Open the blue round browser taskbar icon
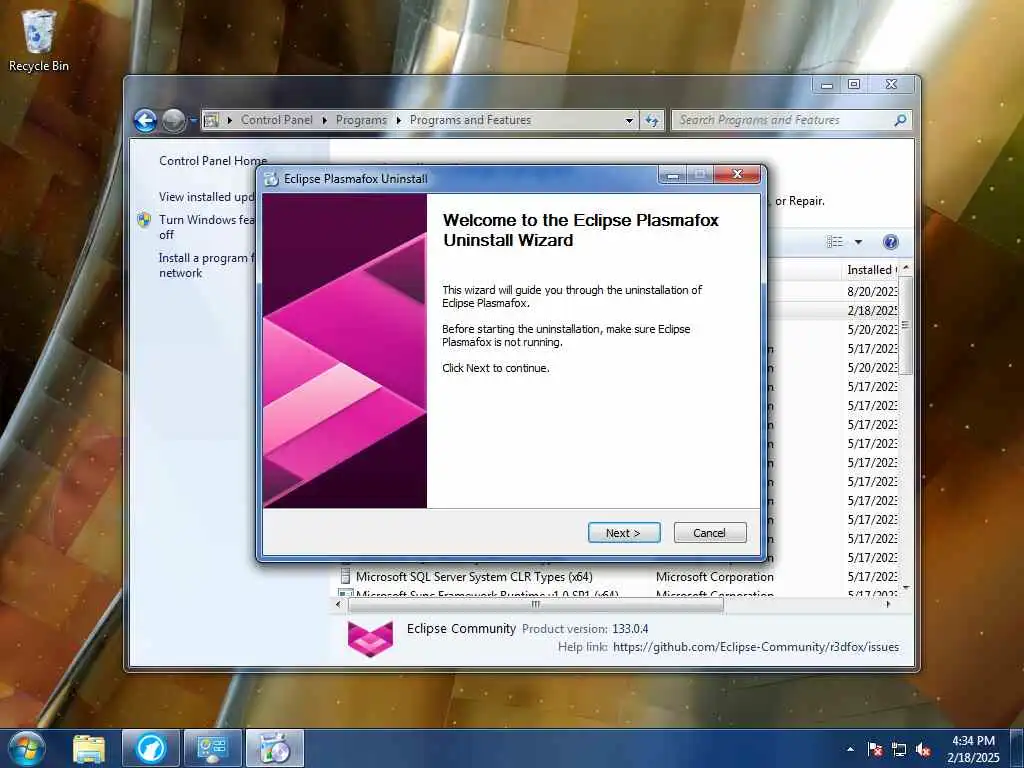 tap(150, 748)
